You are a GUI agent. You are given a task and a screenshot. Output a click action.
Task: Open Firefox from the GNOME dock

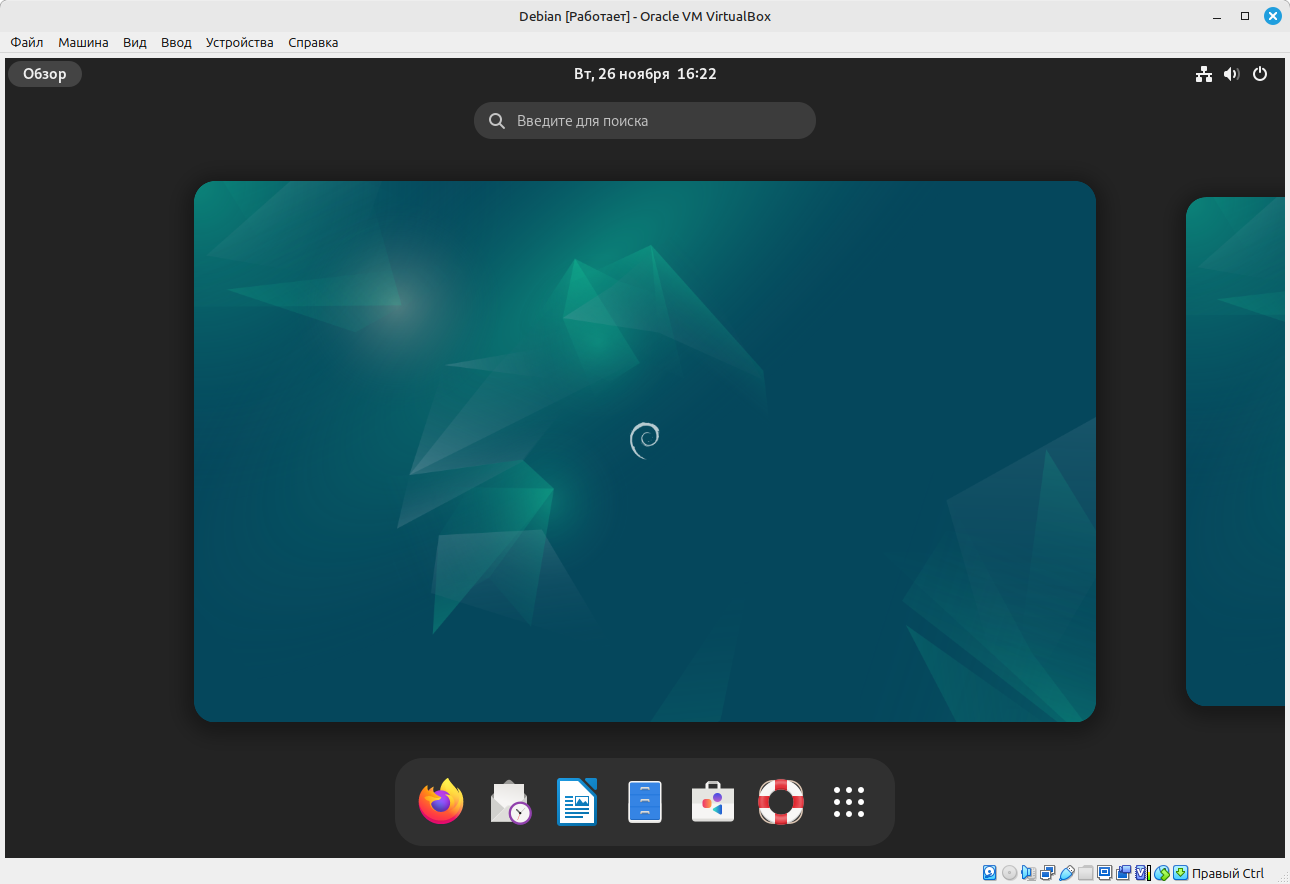[x=441, y=802]
